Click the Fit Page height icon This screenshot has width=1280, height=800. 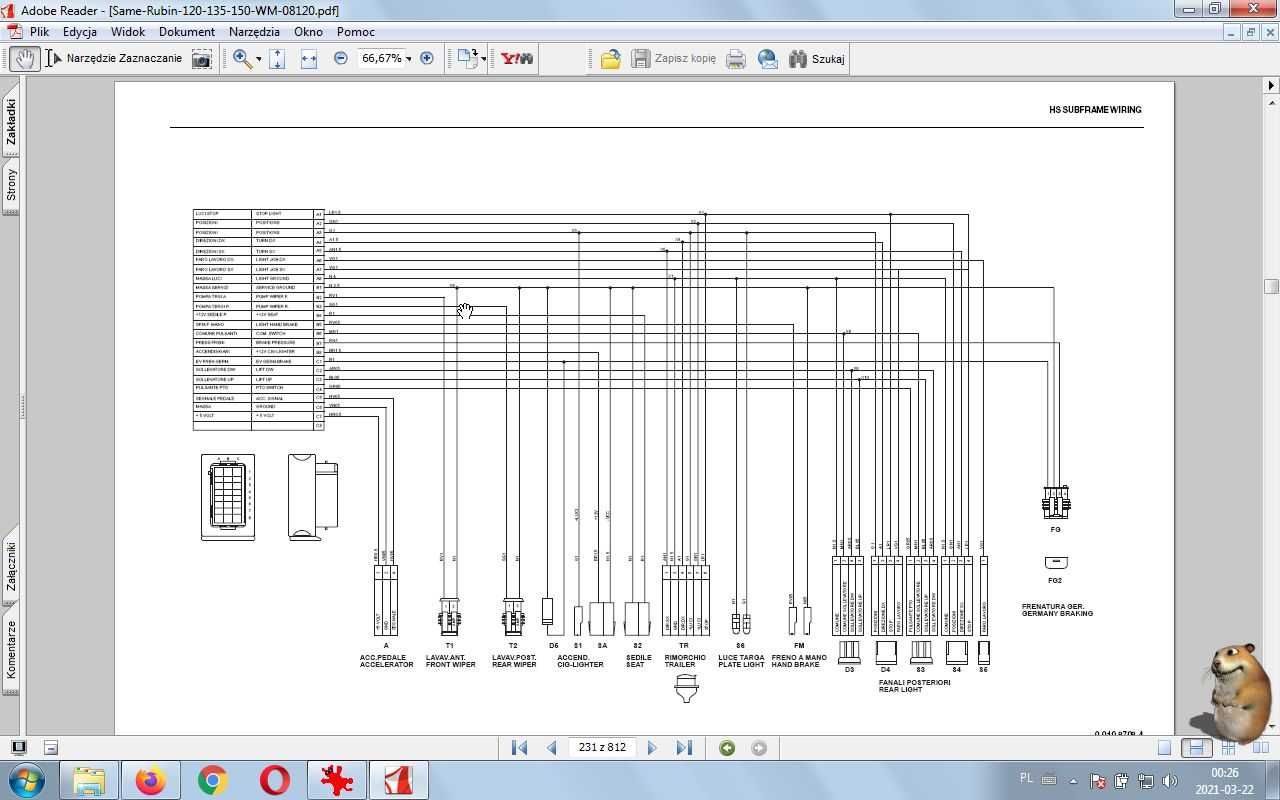(x=277, y=59)
